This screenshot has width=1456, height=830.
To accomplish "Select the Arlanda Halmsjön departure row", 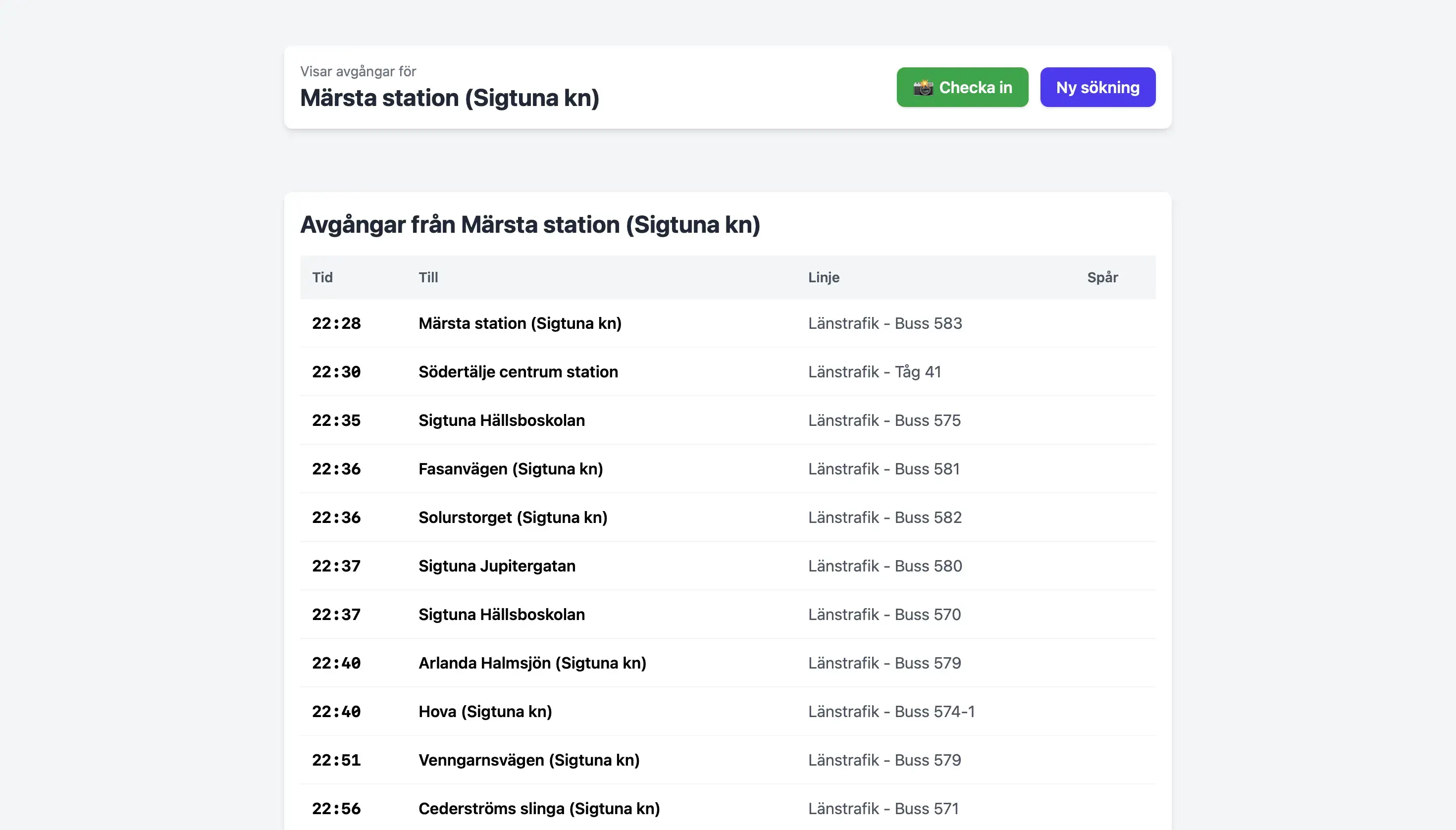I will pyautogui.click(x=532, y=663).
